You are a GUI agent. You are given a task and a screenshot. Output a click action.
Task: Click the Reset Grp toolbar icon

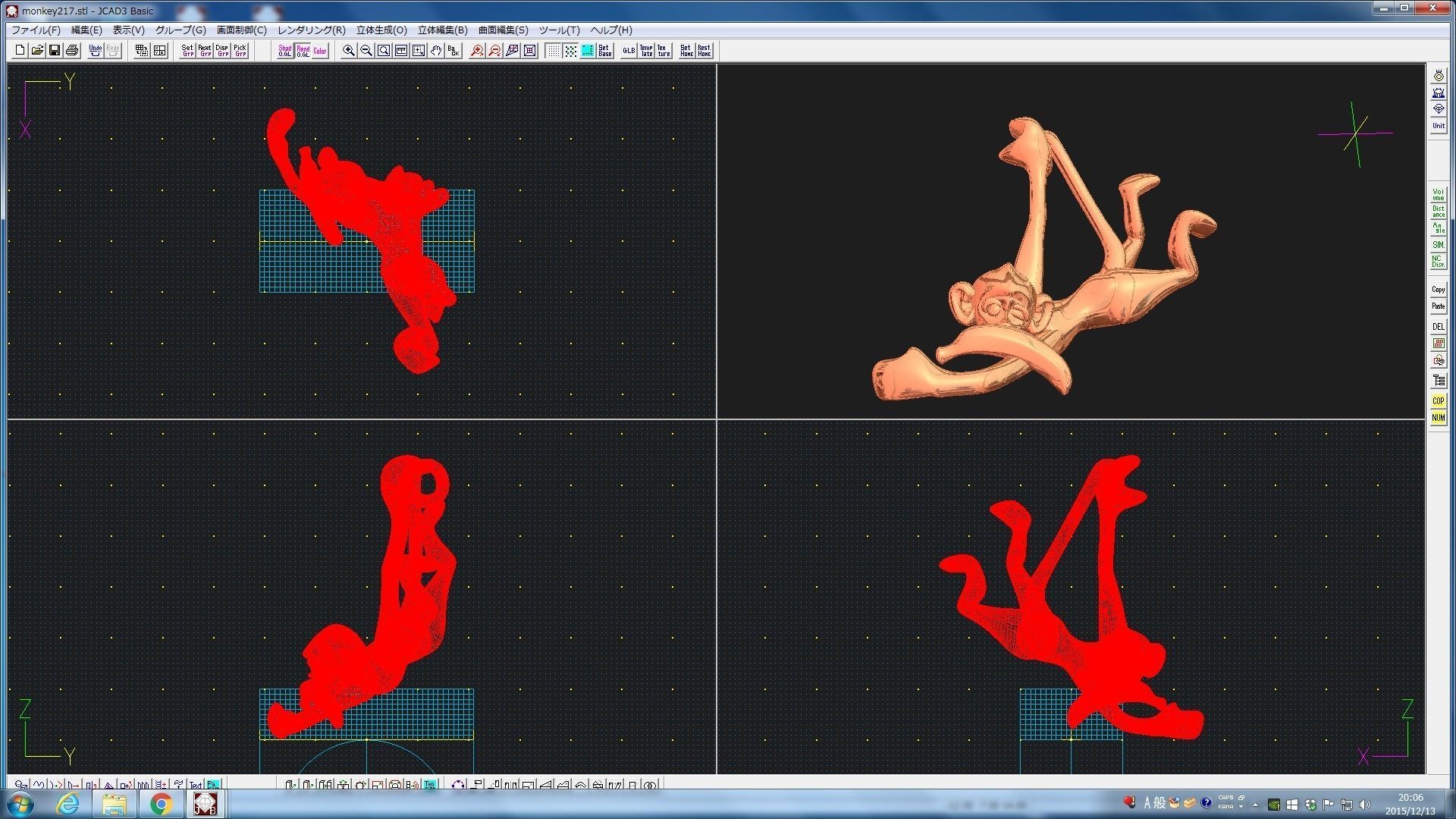[x=205, y=51]
